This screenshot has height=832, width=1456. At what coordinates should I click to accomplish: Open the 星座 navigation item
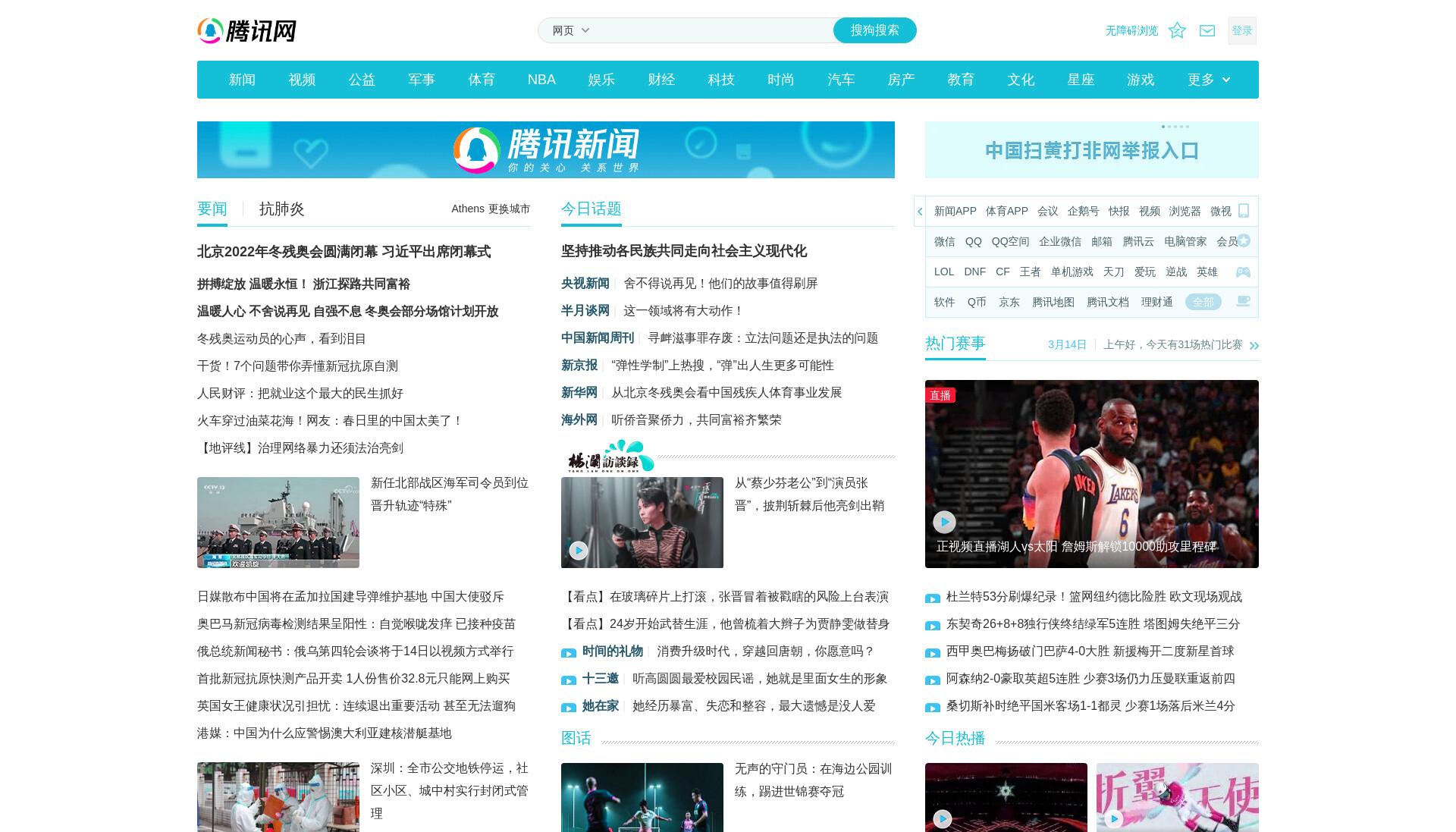1081,80
